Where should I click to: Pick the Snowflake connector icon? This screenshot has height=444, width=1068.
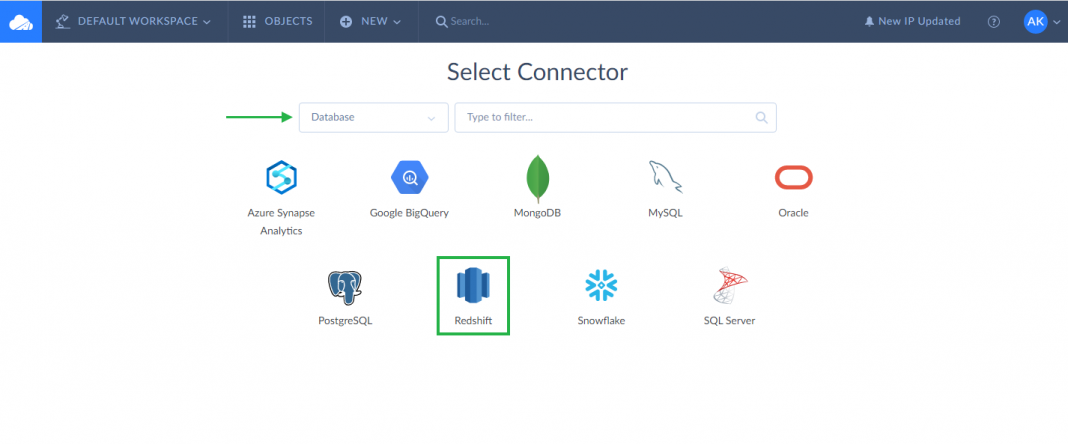[601, 287]
